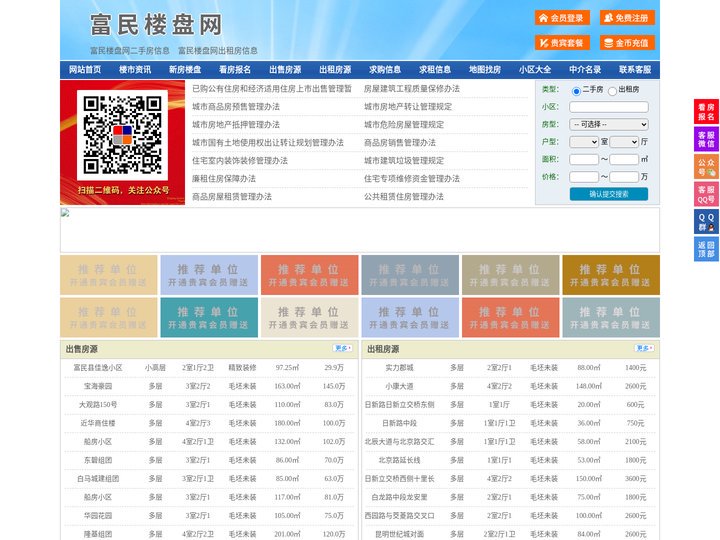The image size is (720, 540).
Task: Open the 华园花园 sale listing
Action: pos(98,516)
